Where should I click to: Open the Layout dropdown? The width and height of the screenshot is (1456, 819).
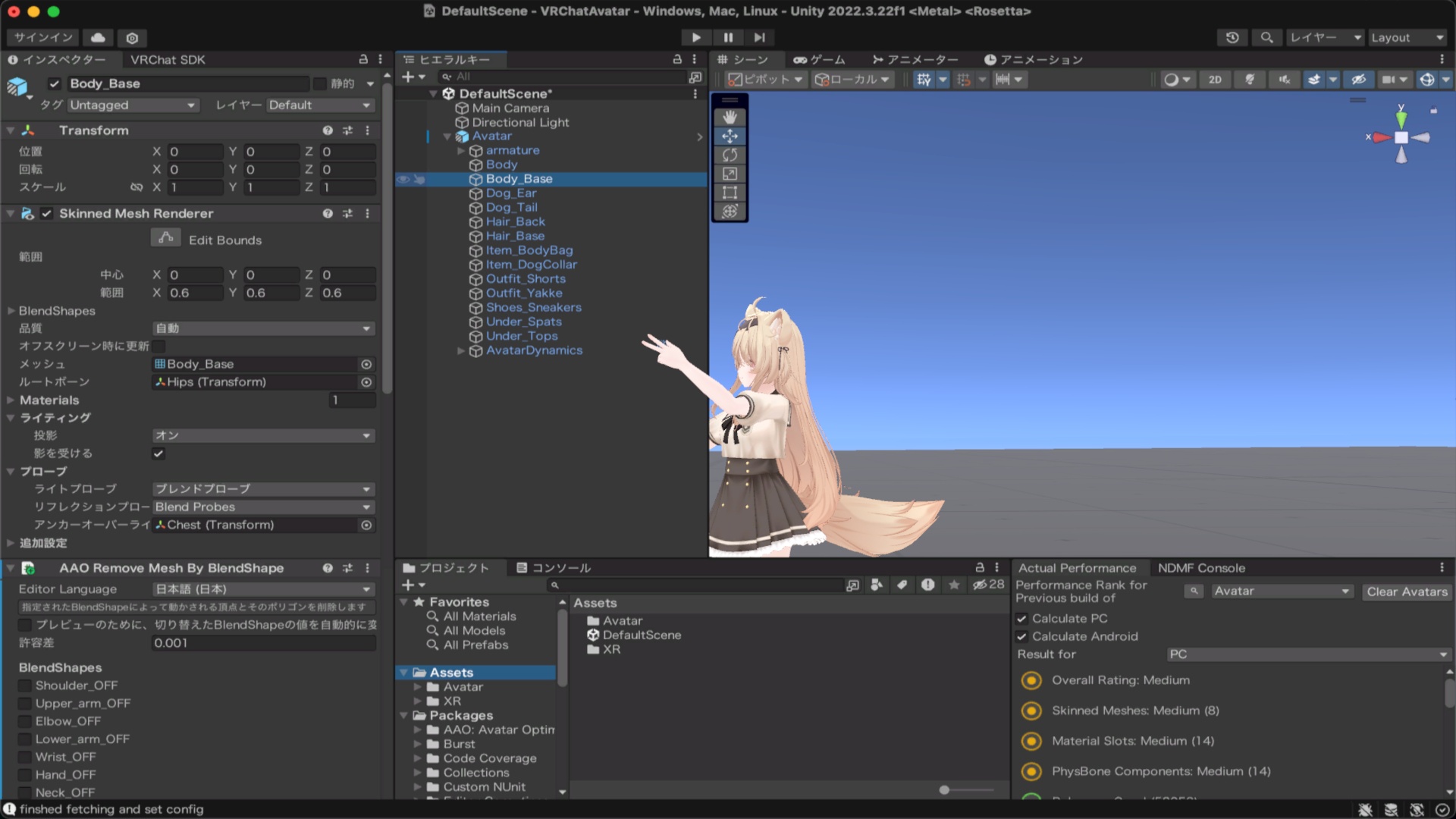1407,37
